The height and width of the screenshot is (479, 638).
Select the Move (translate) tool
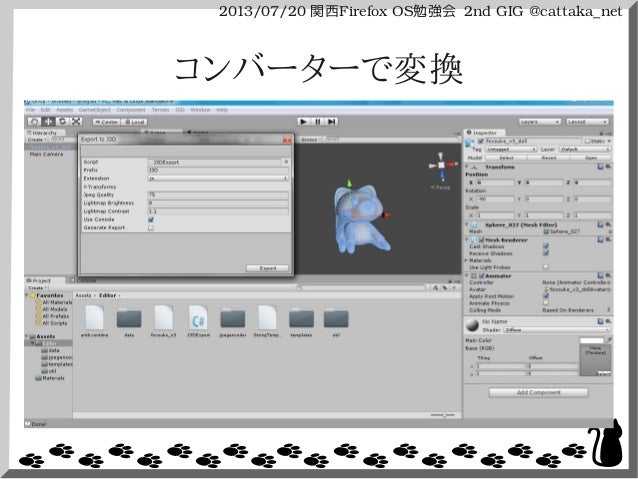(48, 121)
